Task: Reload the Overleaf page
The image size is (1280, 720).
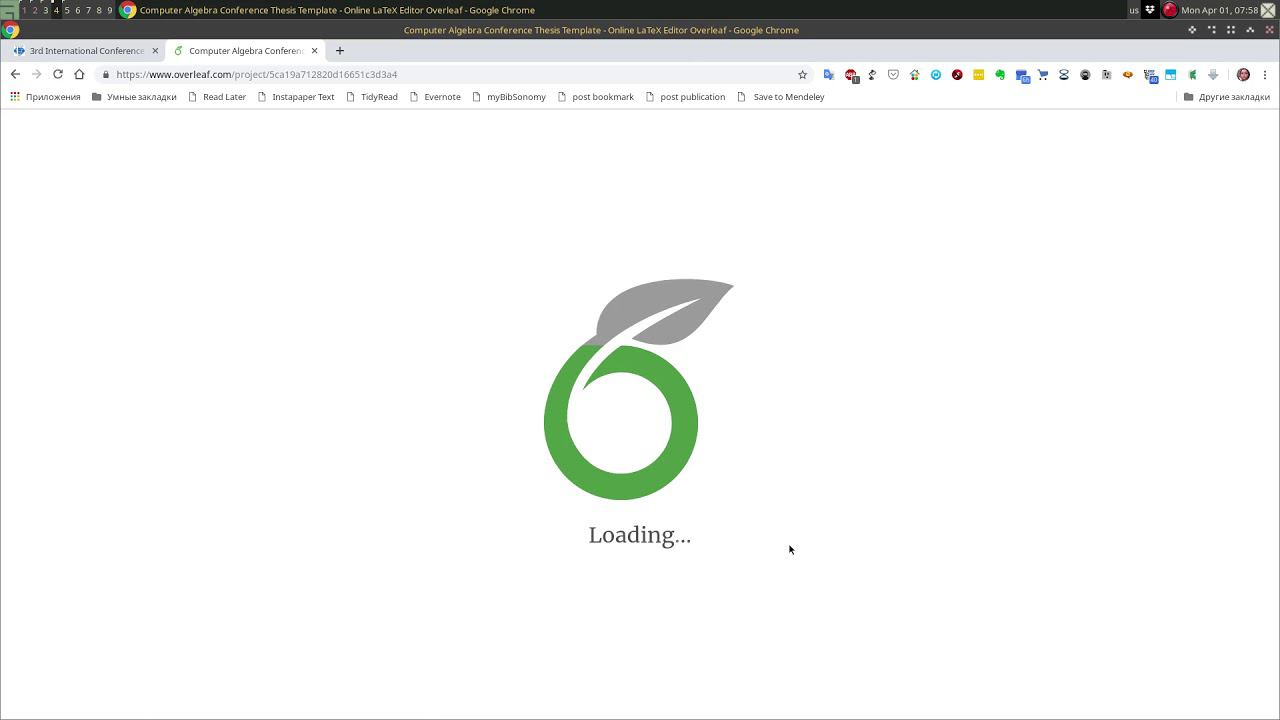Action: pyautogui.click(x=58, y=74)
